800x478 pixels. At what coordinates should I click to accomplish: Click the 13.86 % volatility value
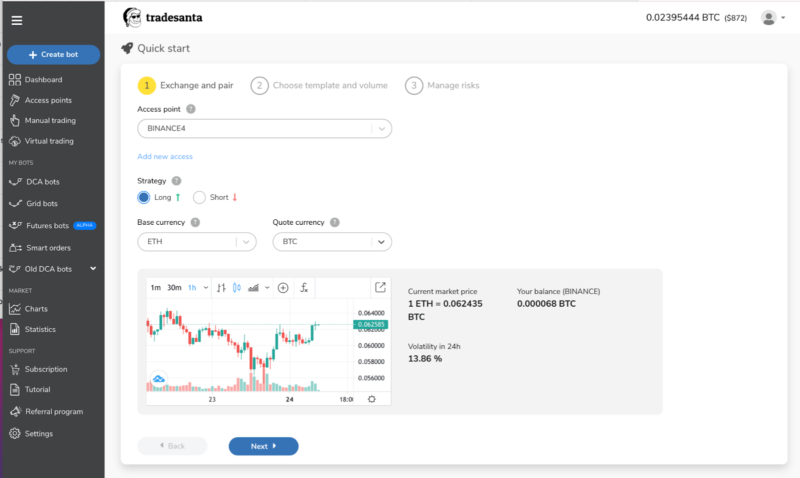tap(425, 359)
